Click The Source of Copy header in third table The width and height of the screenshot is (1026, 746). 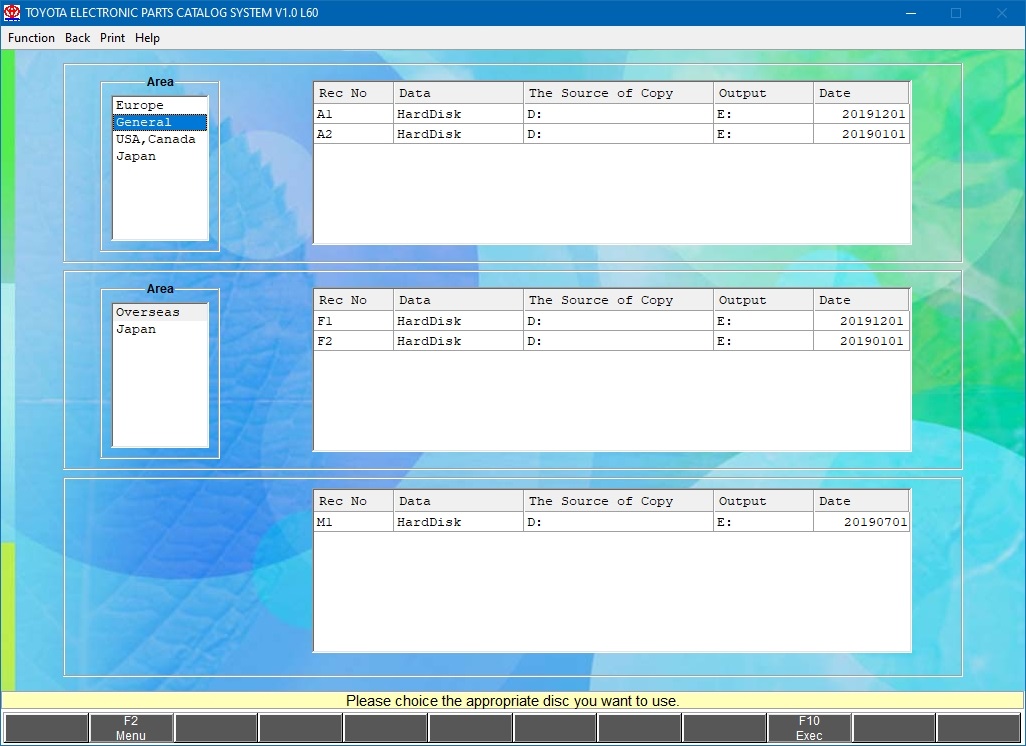coord(618,501)
